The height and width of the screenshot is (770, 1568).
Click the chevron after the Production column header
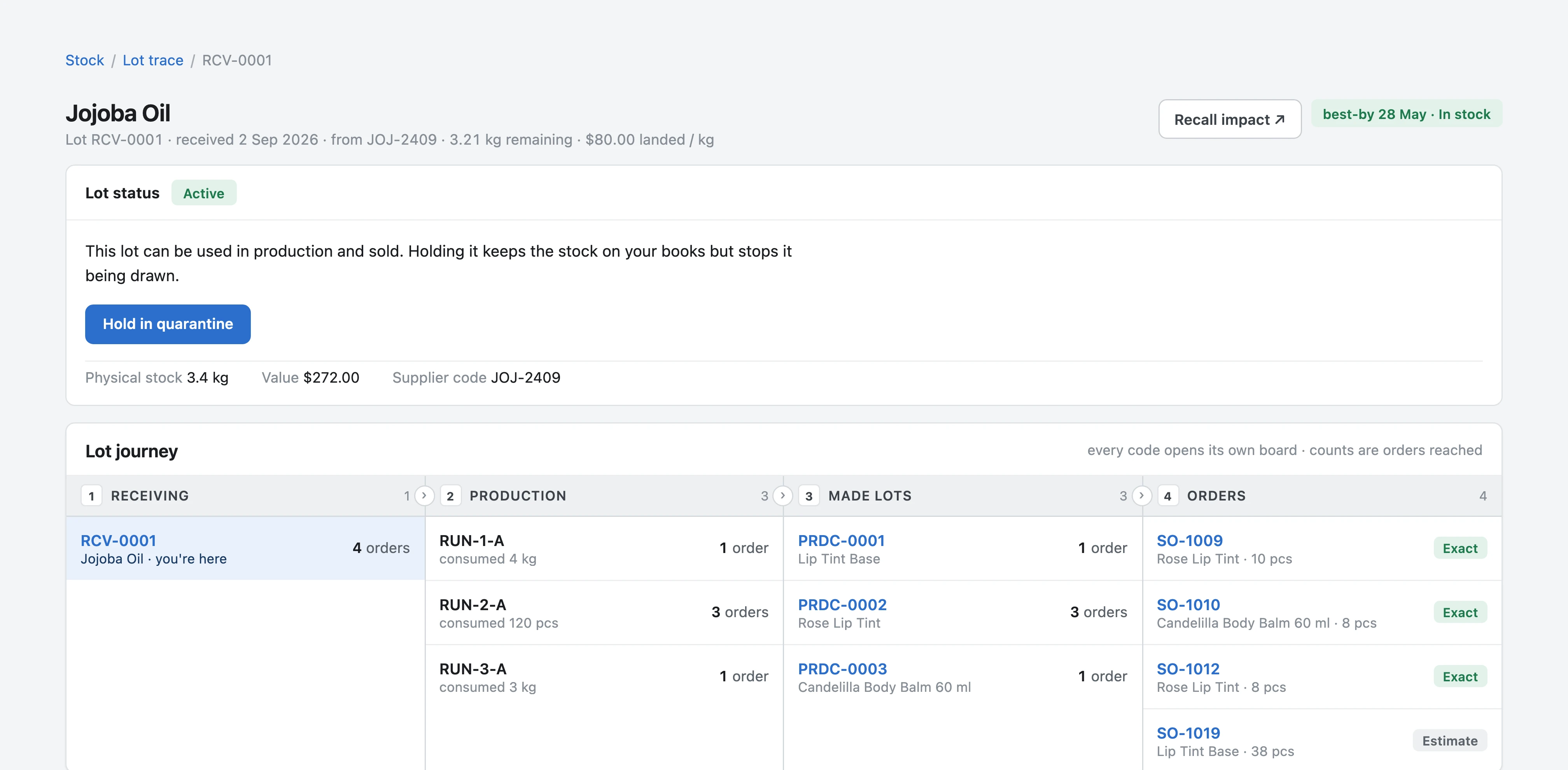tap(783, 495)
